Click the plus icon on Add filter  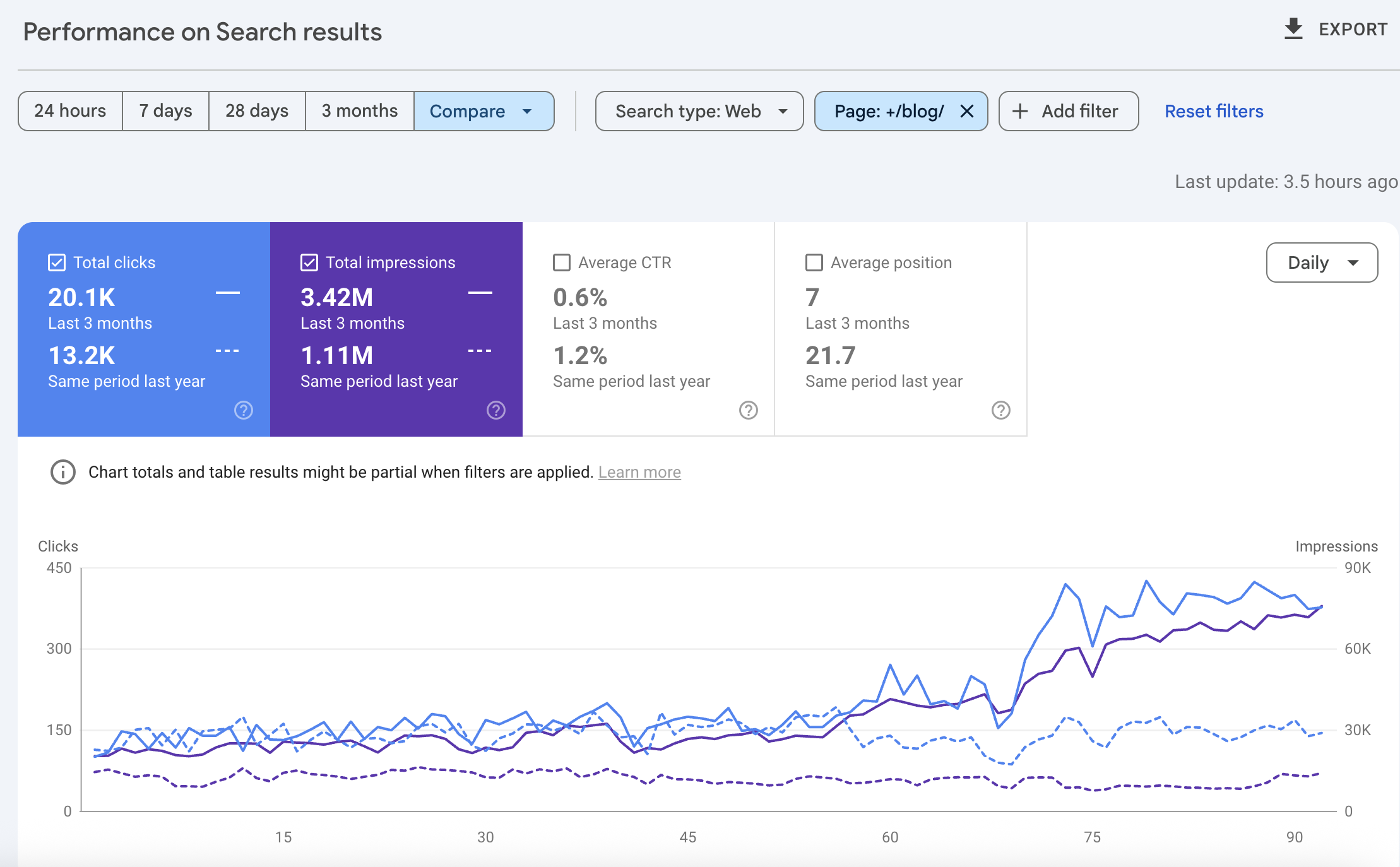pos(1020,111)
